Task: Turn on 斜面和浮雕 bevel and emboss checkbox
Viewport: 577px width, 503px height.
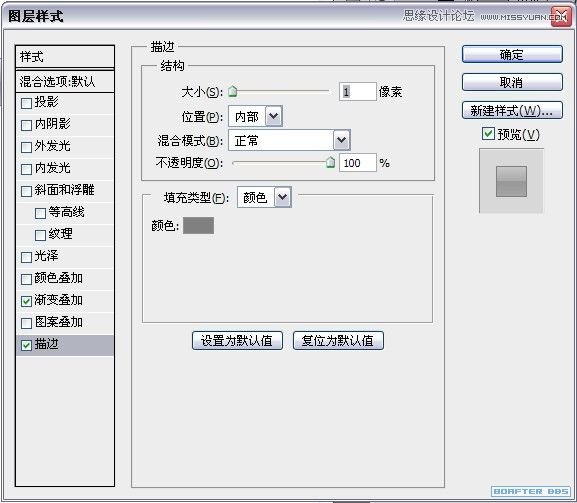Action: (26, 191)
